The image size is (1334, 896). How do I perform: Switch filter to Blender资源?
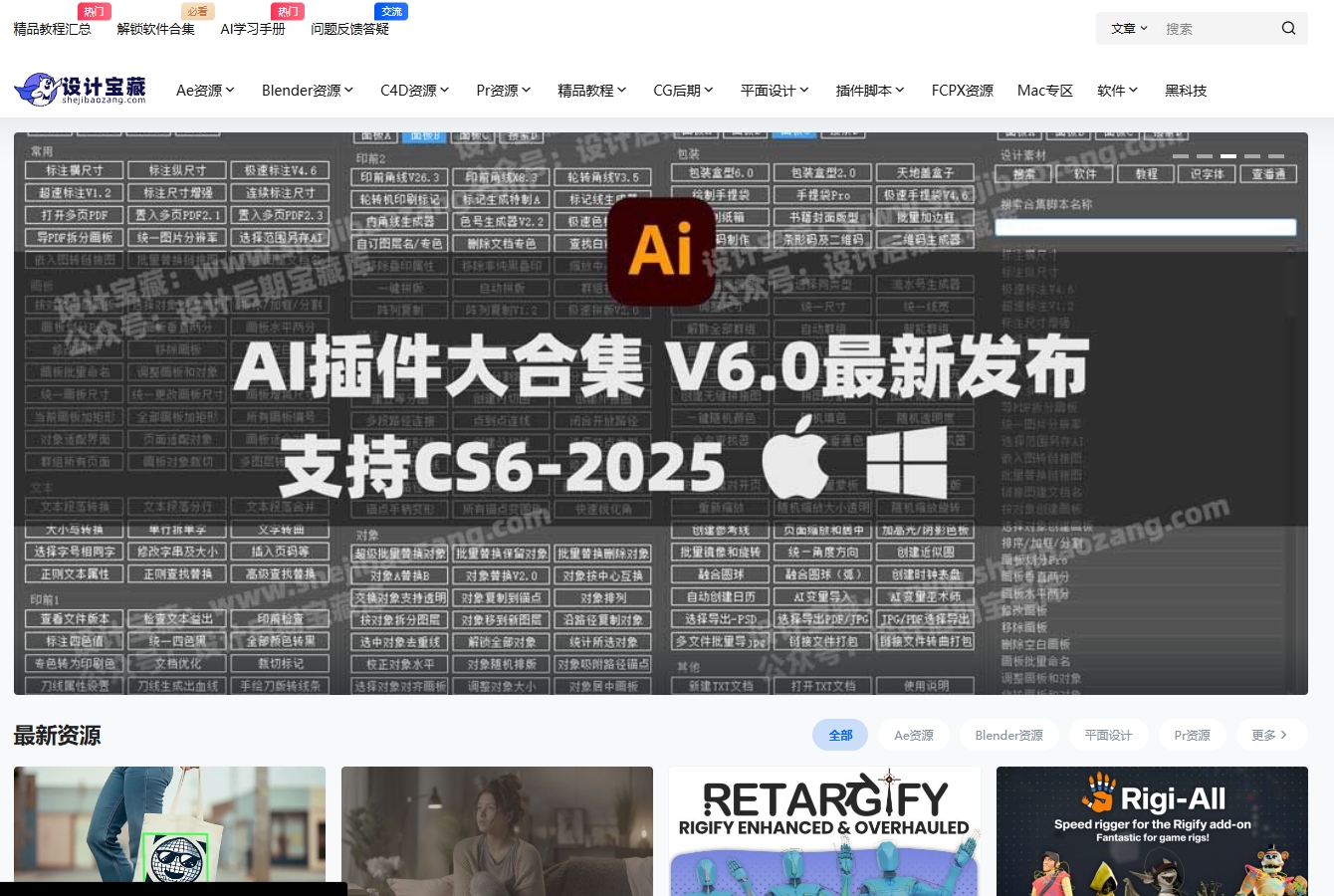[x=1008, y=735]
